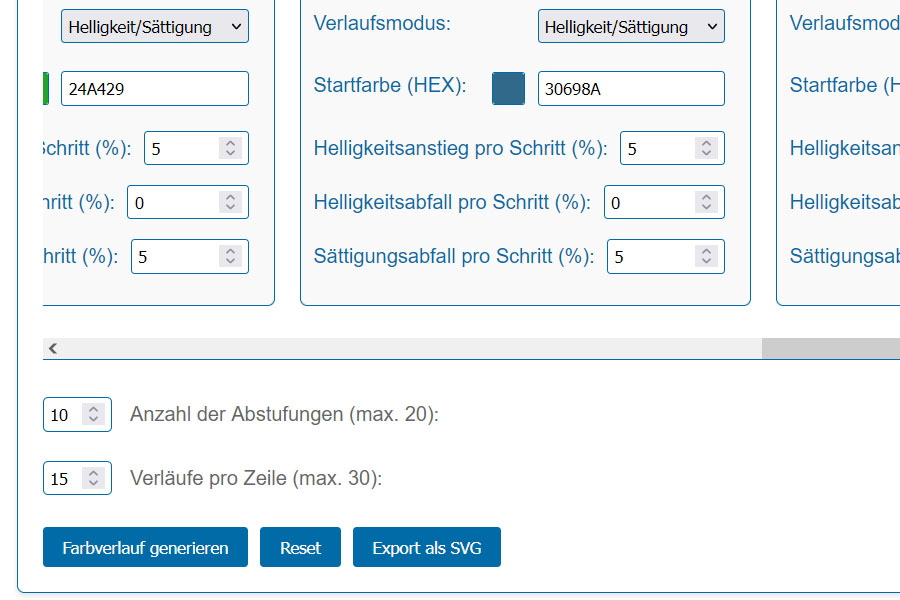Edit the Startfarbe HEX field containing 30698A
The width and height of the screenshot is (900, 600).
(631, 88)
